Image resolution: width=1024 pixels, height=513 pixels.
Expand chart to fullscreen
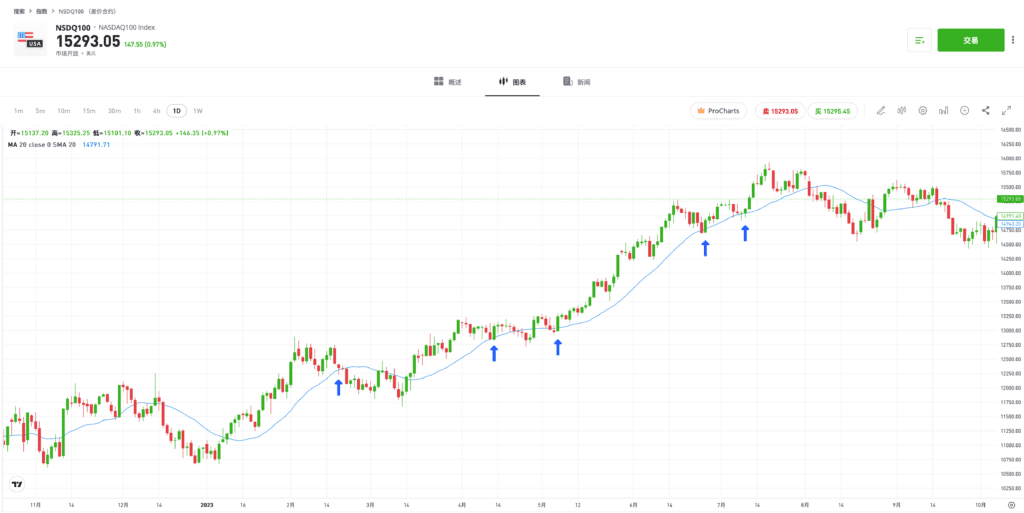point(1006,111)
